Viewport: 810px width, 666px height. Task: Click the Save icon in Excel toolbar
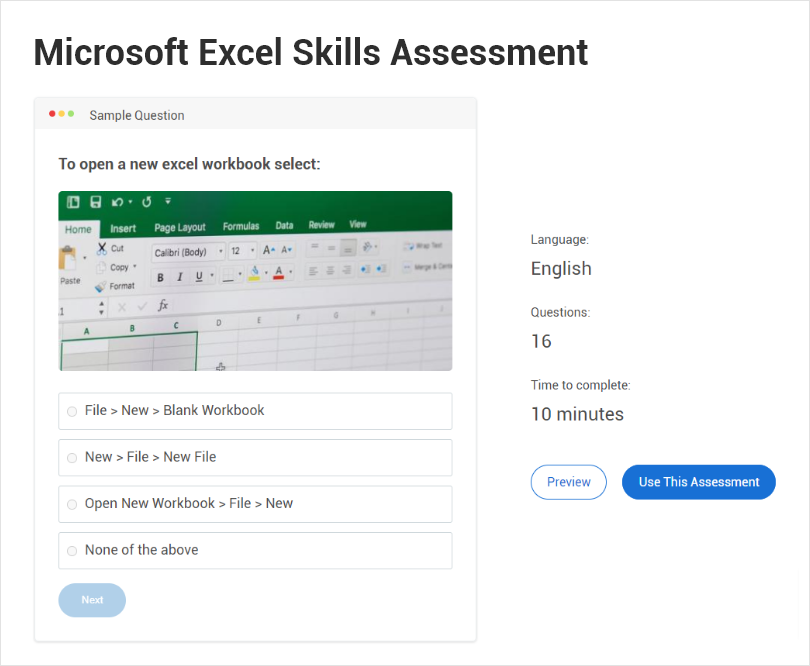tap(95, 202)
